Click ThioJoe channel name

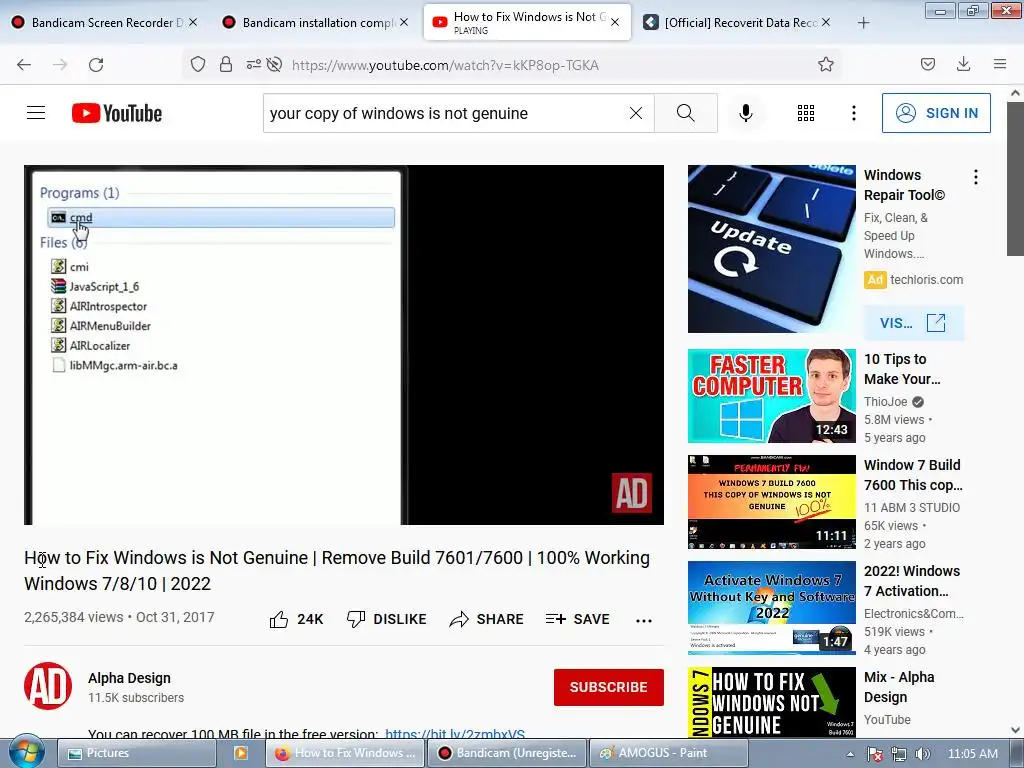point(886,402)
